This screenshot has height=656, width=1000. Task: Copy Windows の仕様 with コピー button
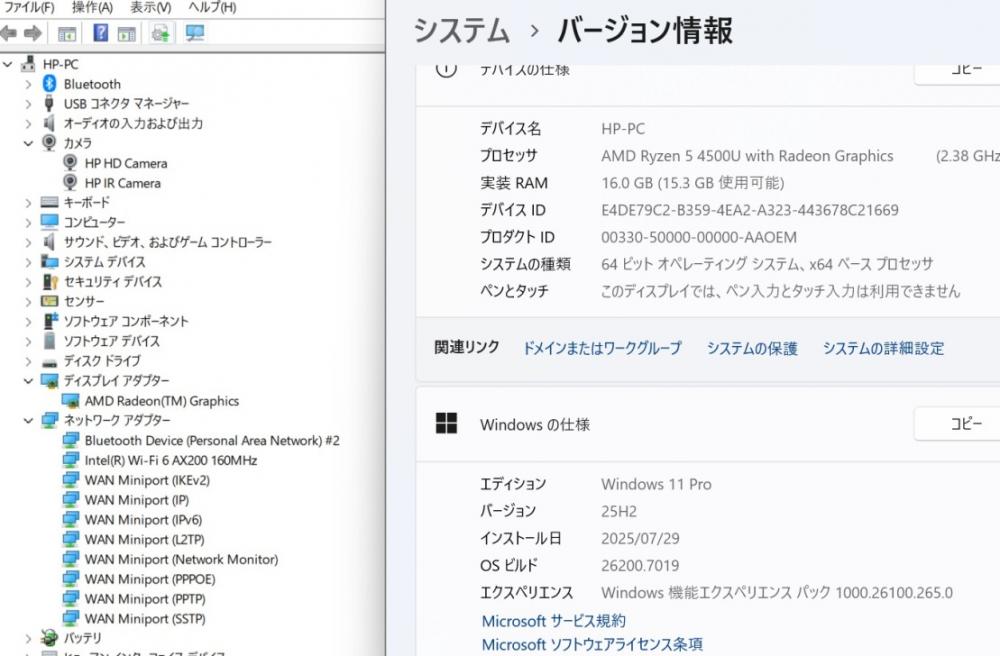(957, 423)
